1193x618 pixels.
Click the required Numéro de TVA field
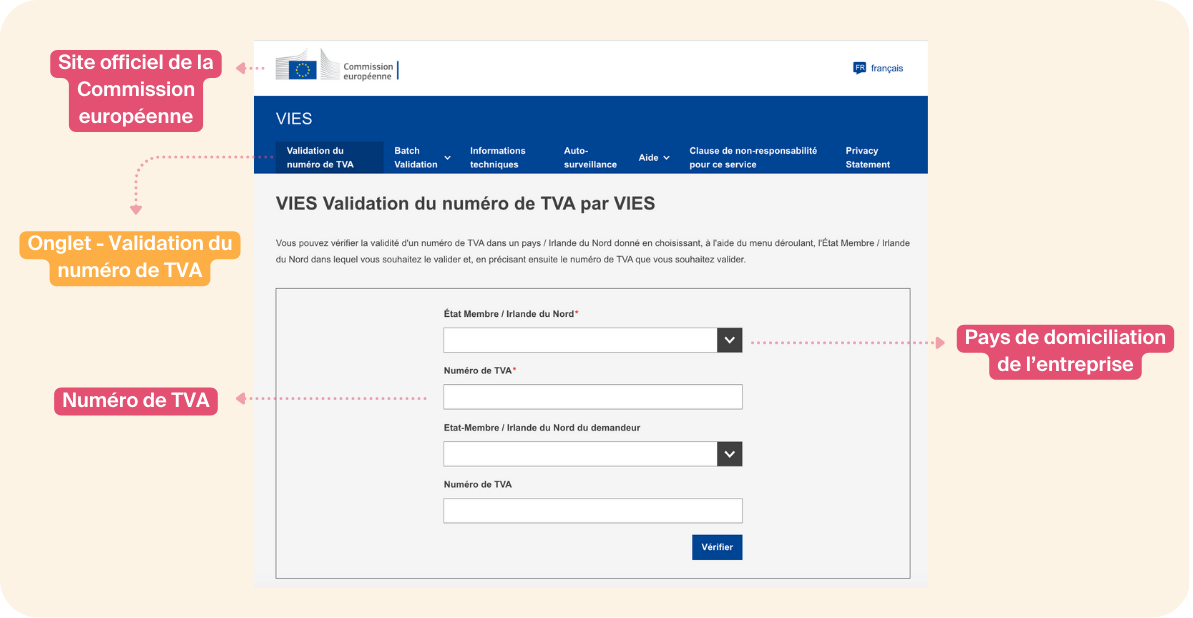coord(593,397)
